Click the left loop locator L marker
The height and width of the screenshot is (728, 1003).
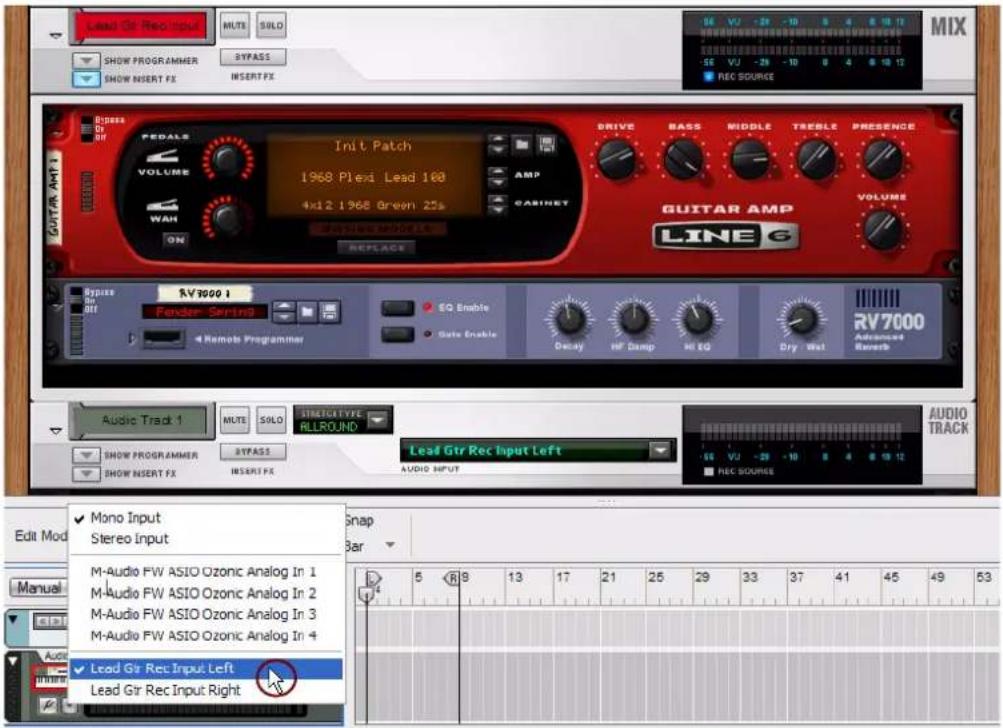pos(372,580)
